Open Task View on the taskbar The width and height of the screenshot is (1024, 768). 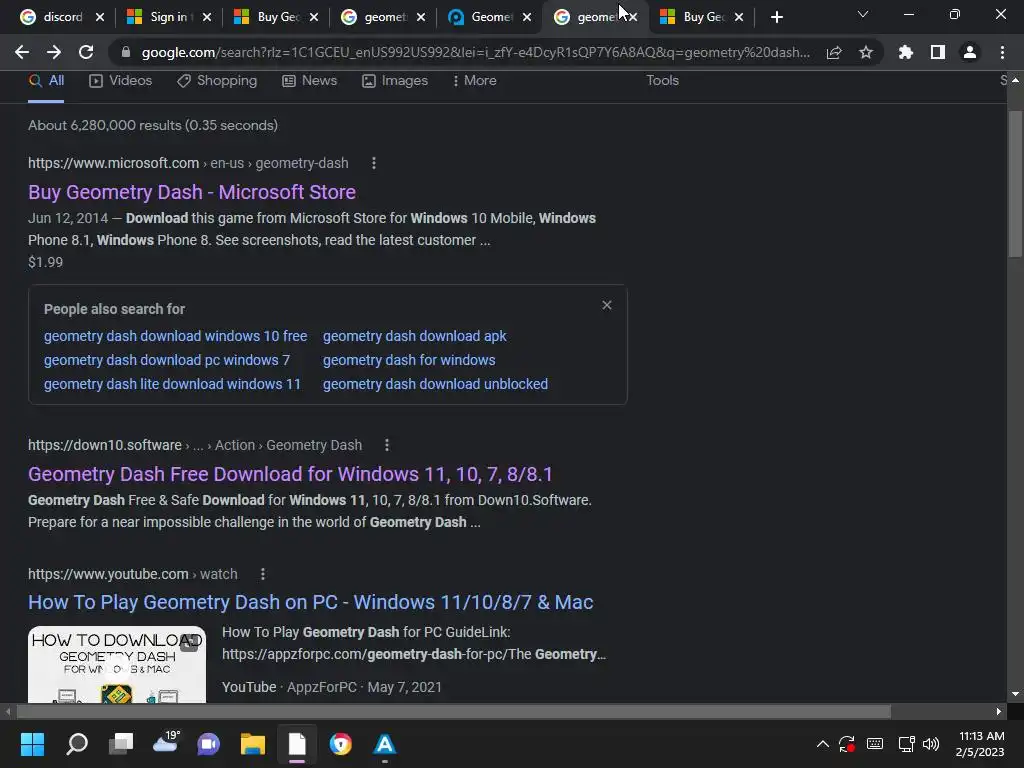[x=121, y=744]
